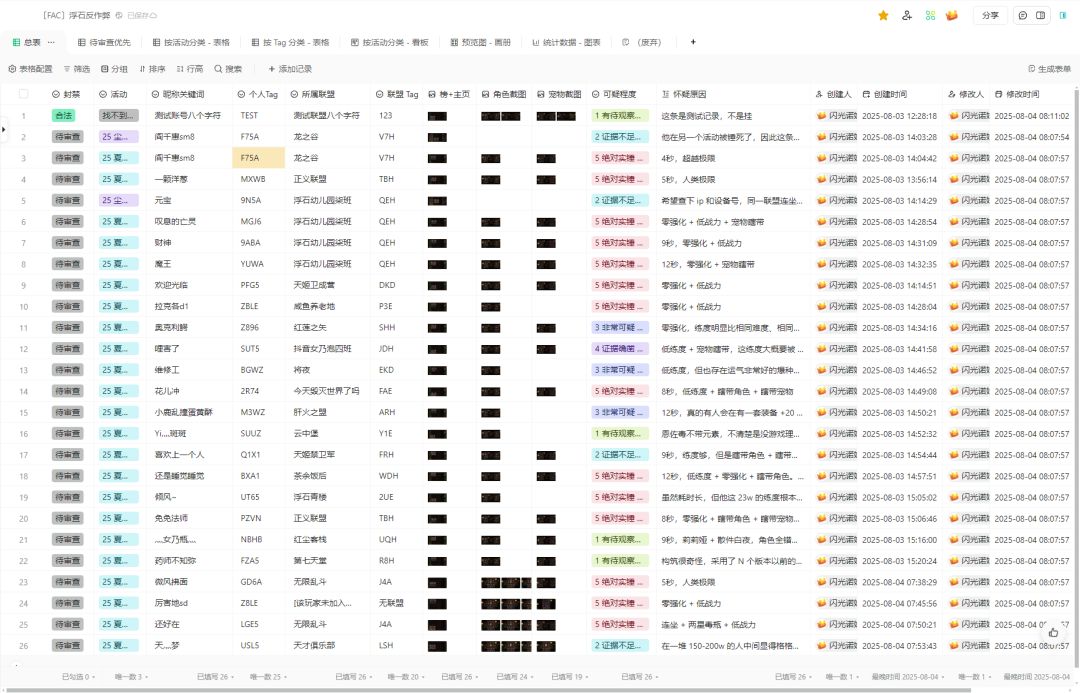
Task: Toggle the select-all checkbox in header
Action: [x=23, y=94]
